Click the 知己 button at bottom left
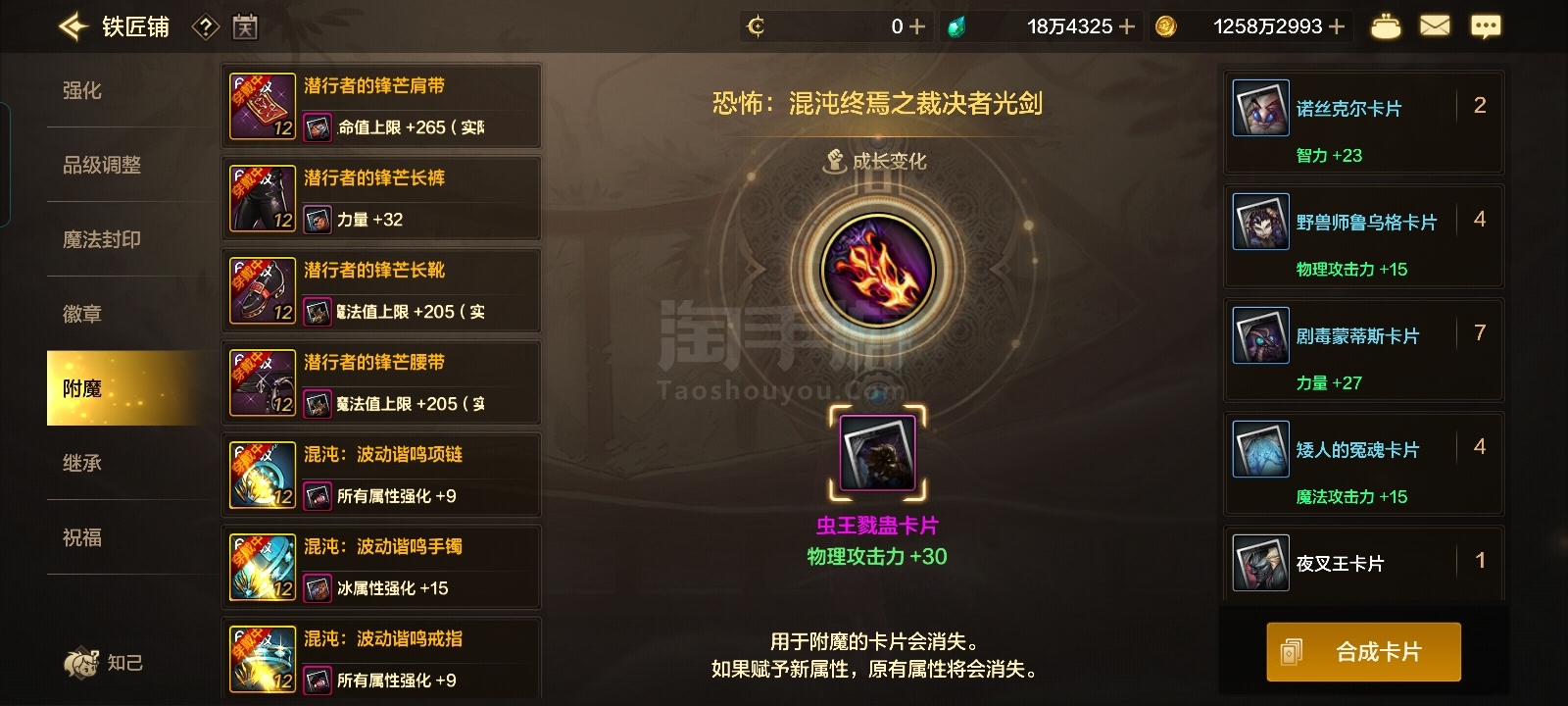Screen dimensions: 1568x706 coord(104,663)
